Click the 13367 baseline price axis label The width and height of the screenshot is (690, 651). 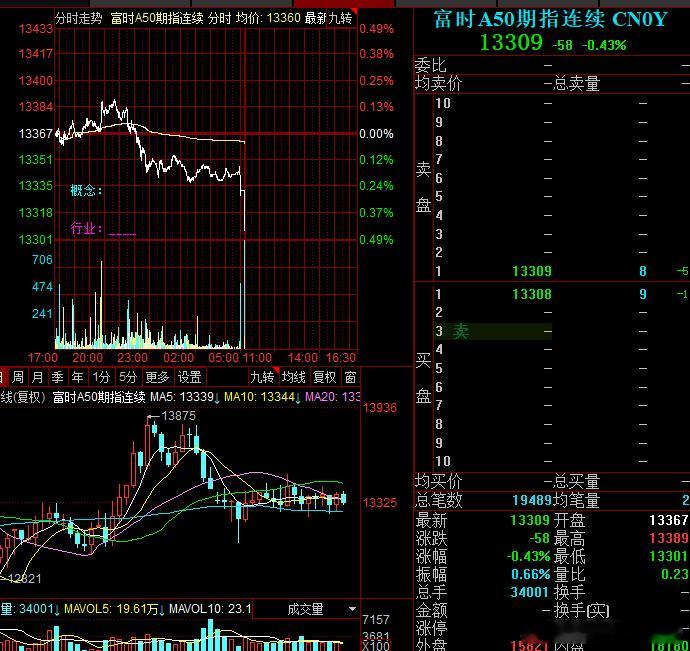click(x=36, y=133)
